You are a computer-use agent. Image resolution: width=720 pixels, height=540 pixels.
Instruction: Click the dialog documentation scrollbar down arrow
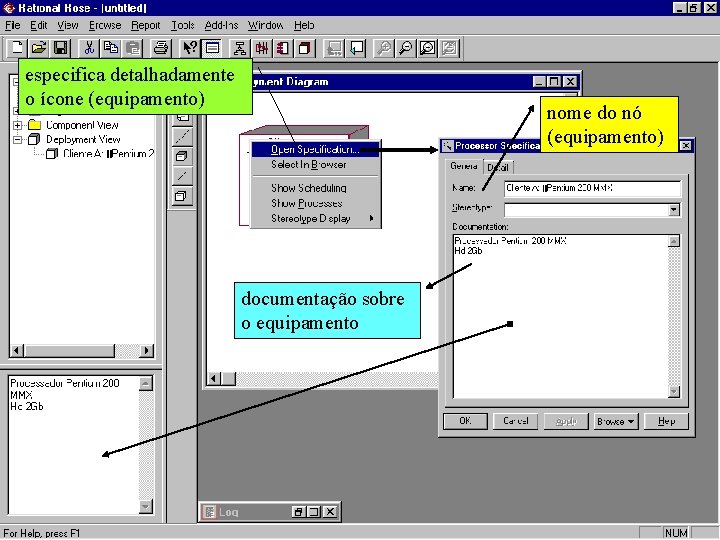(674, 392)
